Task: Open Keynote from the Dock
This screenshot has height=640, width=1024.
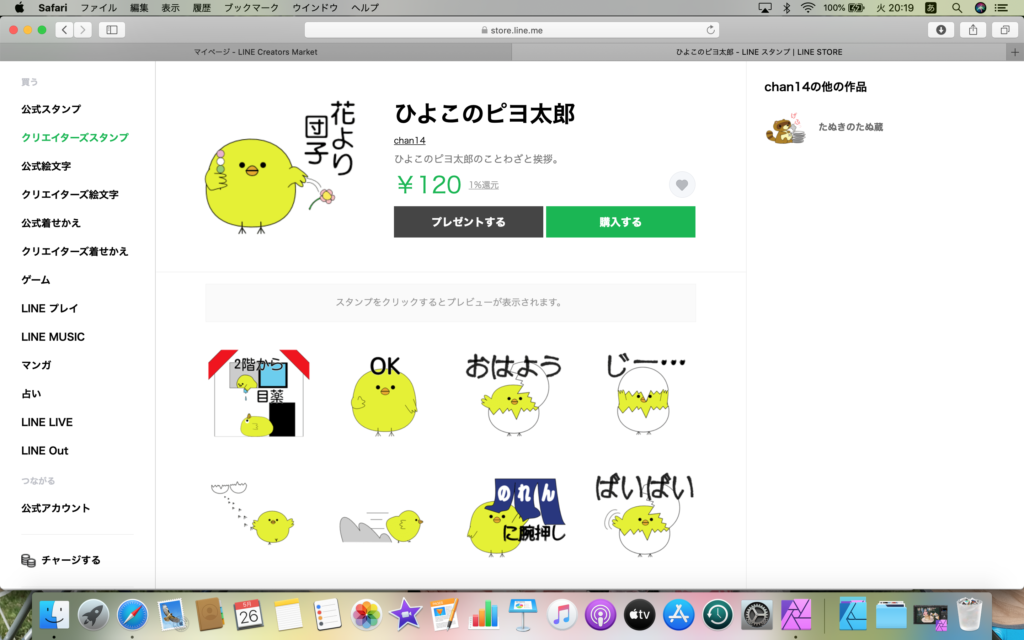Action: 522,615
